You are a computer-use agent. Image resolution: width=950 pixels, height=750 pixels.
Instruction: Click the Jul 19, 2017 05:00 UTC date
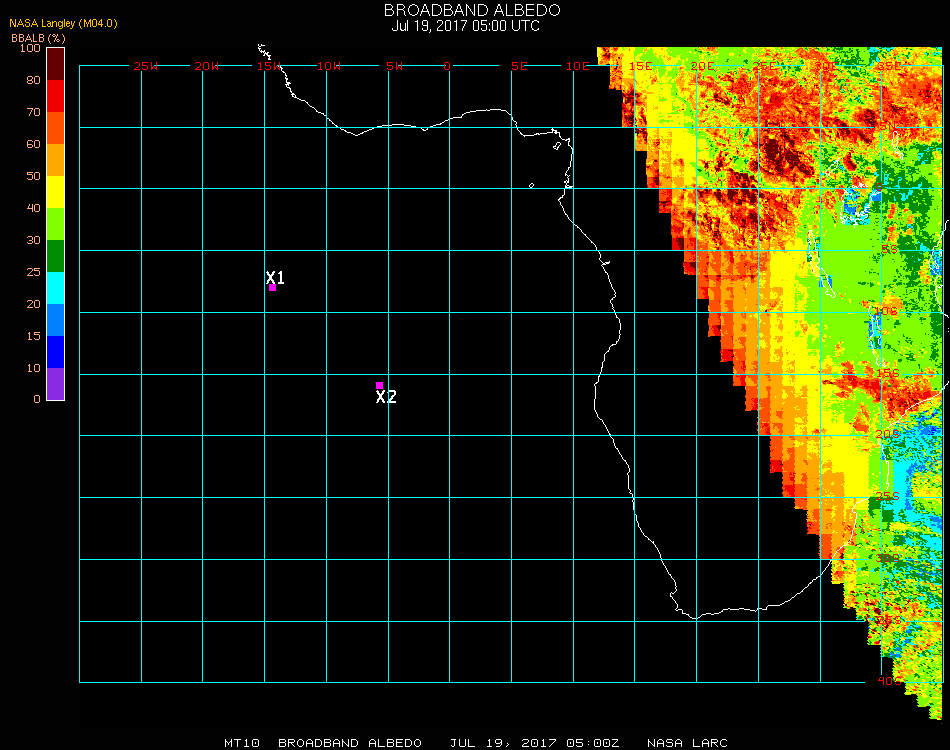[x=465, y=26]
